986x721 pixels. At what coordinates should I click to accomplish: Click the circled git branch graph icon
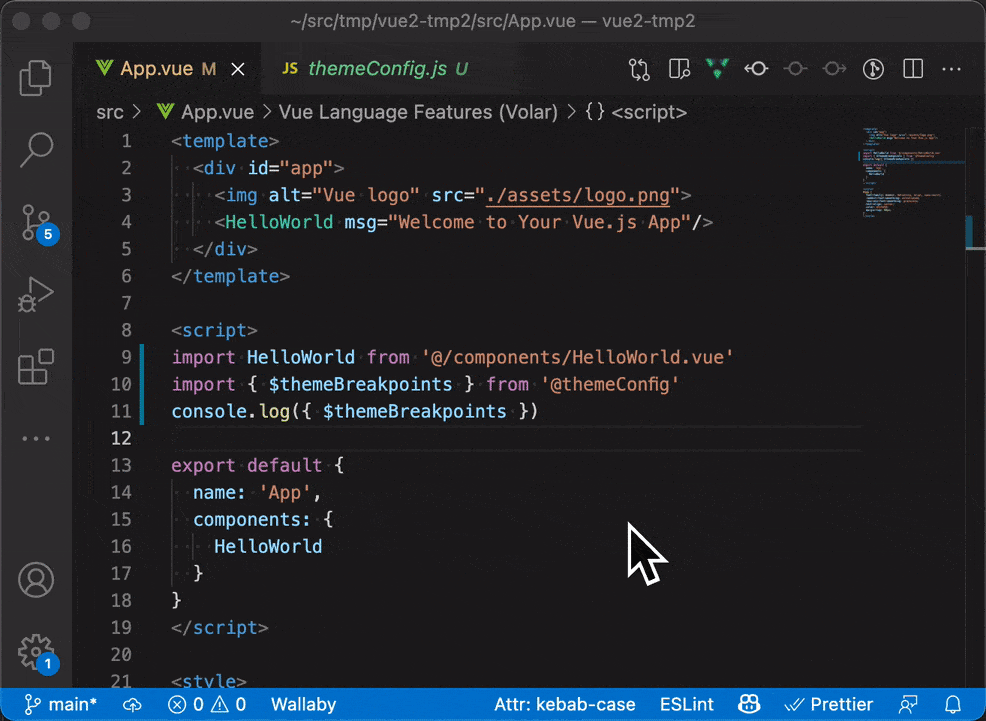pyautogui.click(x=873, y=69)
